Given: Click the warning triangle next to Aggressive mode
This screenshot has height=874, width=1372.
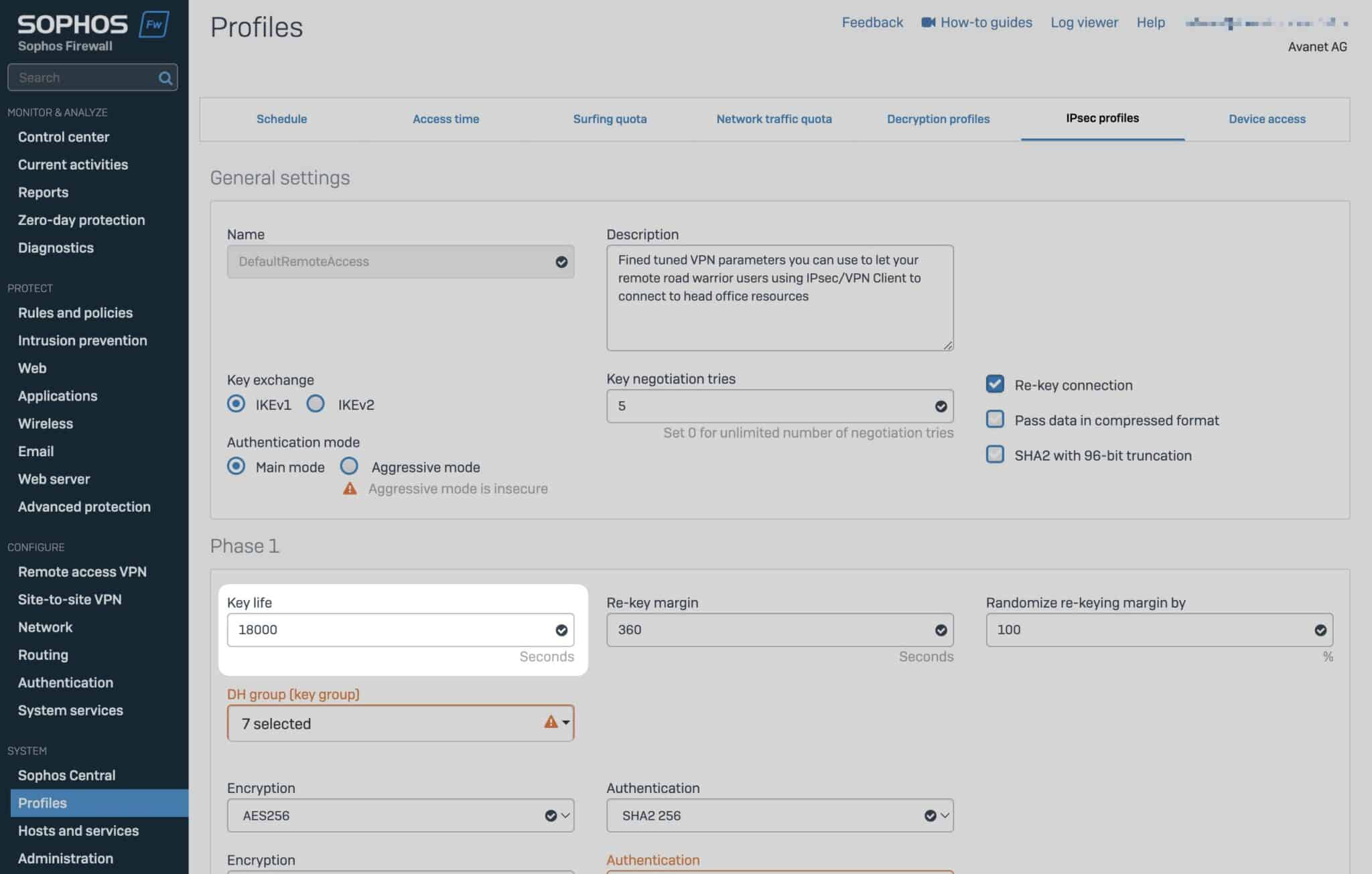Looking at the screenshot, I should [x=350, y=489].
